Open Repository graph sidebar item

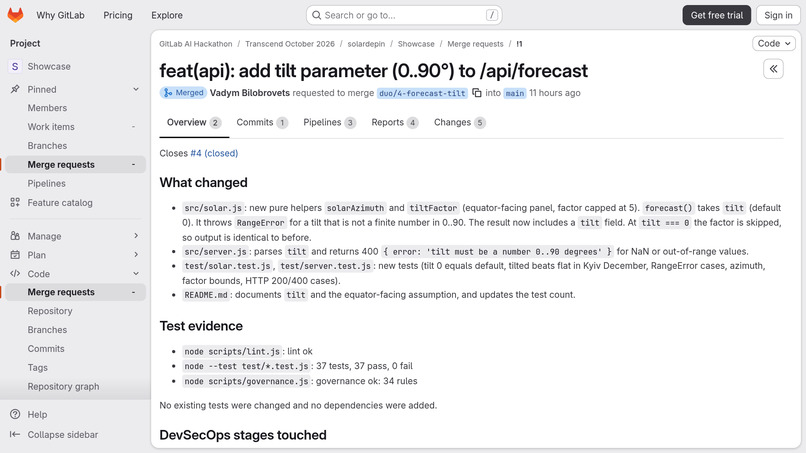point(76,387)
